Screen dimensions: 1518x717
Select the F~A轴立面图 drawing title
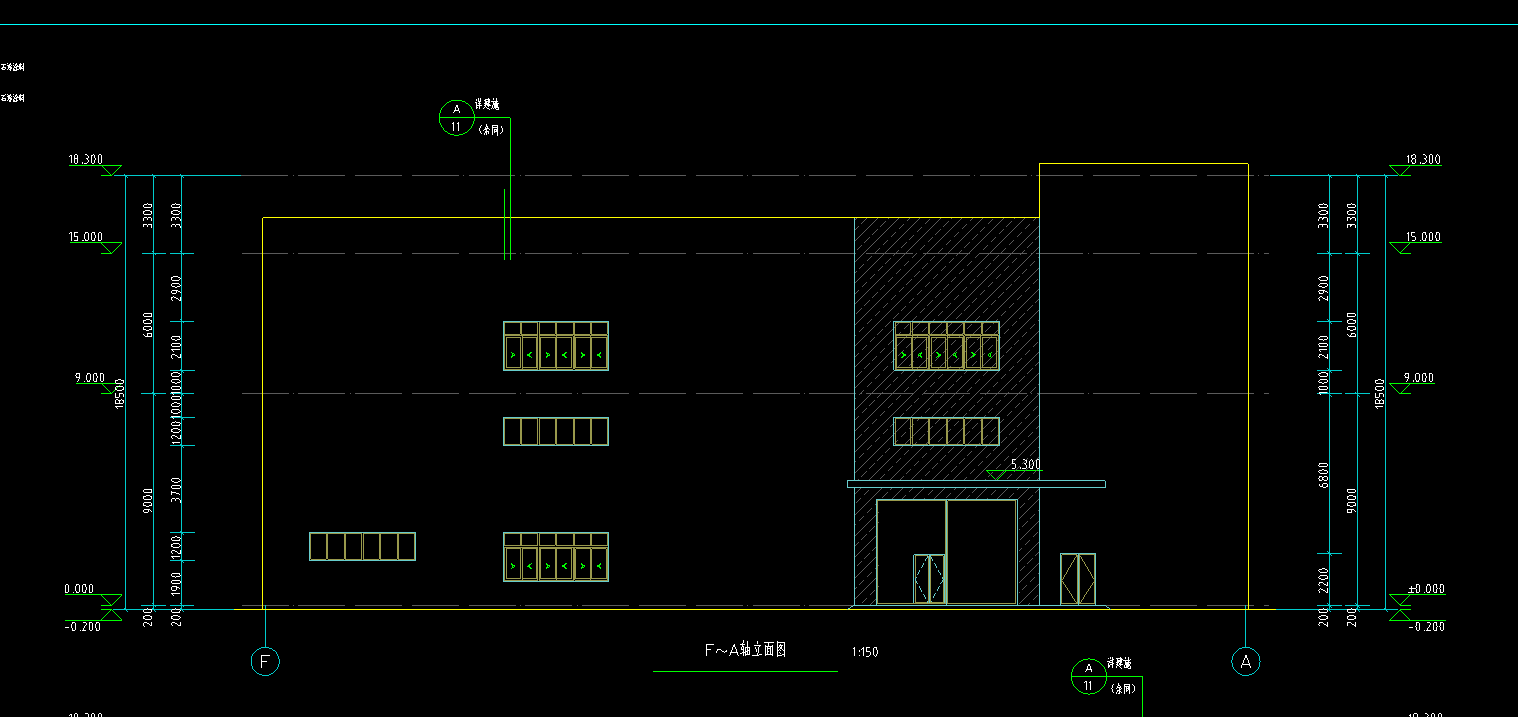[745, 650]
